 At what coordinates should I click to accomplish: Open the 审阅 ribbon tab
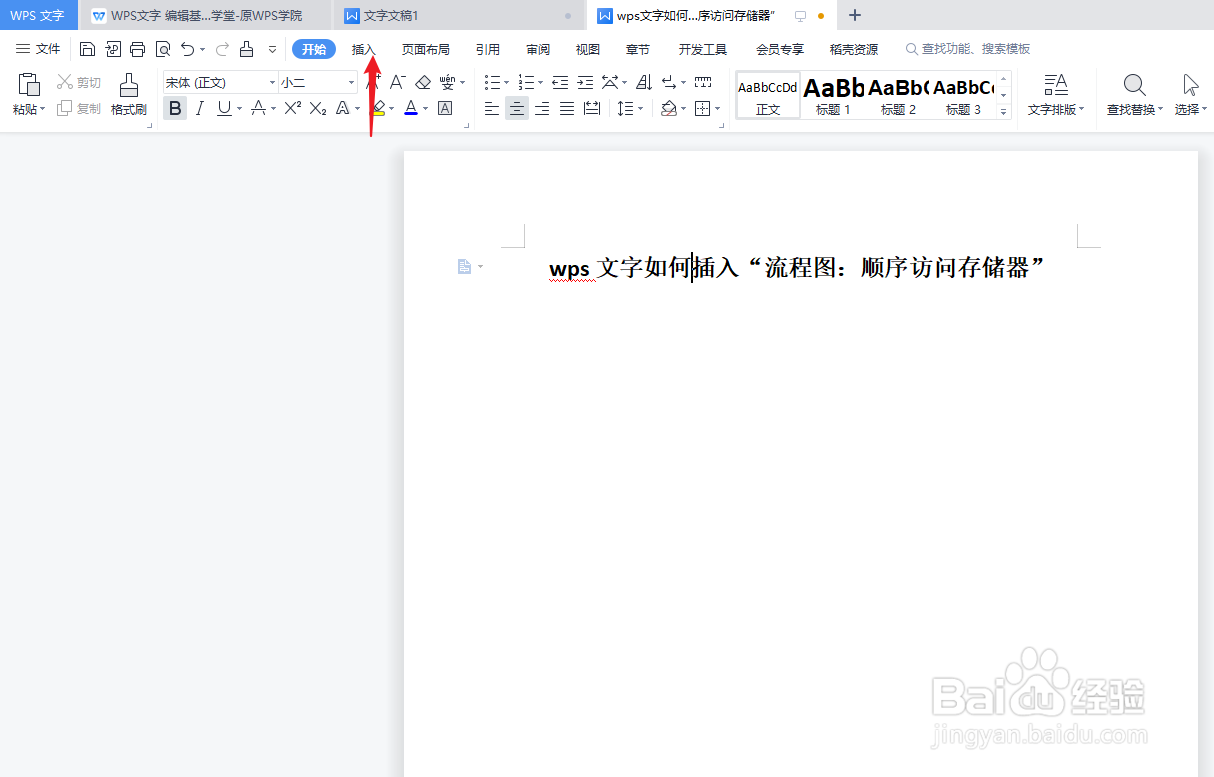pos(538,49)
